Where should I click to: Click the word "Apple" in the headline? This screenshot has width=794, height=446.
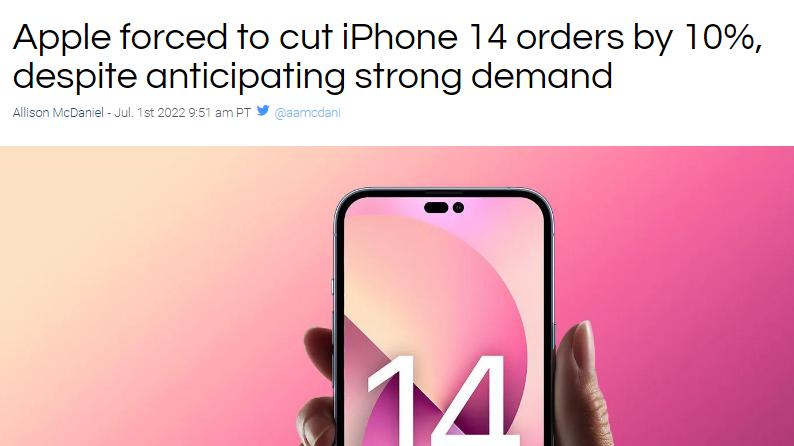pos(62,38)
